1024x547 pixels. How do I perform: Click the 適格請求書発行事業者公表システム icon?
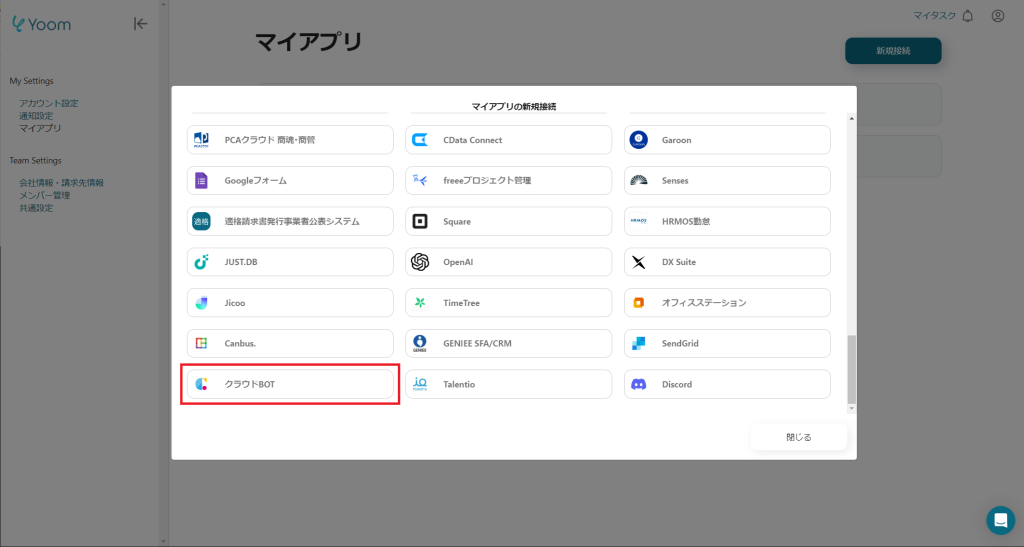point(201,221)
